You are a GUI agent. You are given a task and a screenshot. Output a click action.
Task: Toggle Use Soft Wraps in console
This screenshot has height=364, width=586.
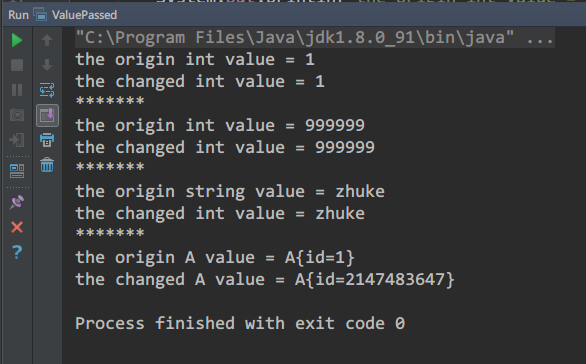47,90
